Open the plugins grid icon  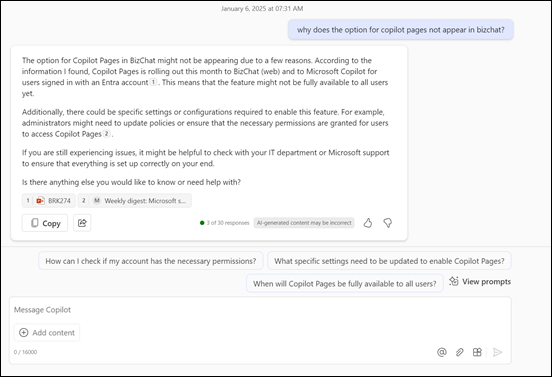click(x=477, y=352)
